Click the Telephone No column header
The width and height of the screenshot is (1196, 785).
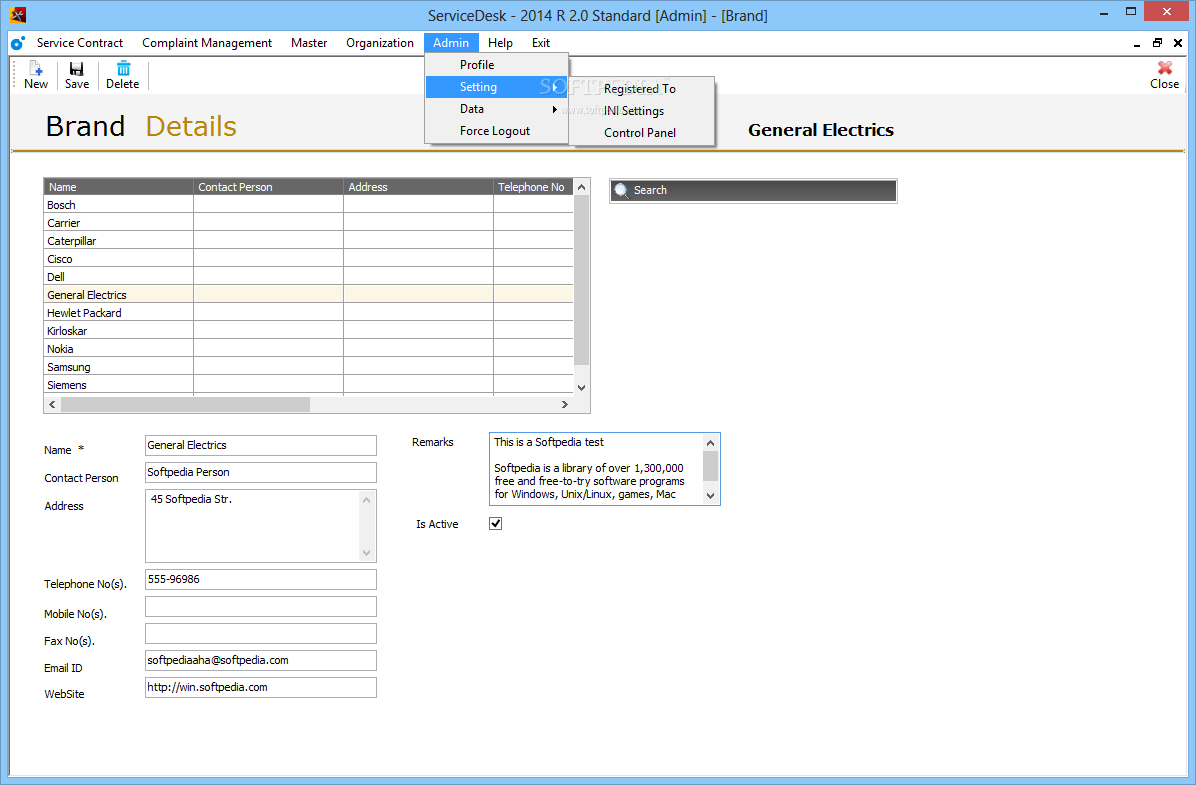(533, 187)
